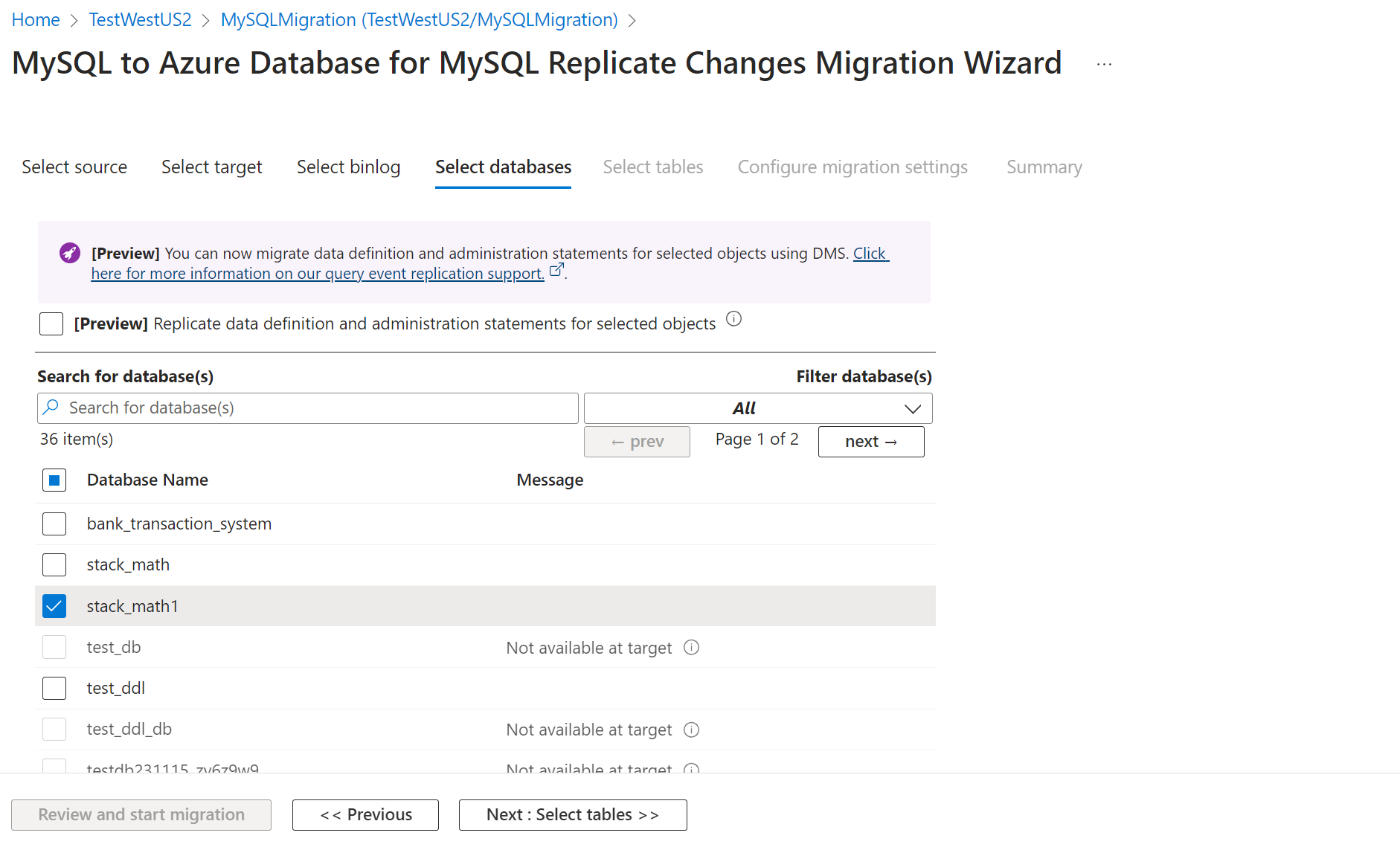1400x853 pixels.
Task: Click the search magnifier icon
Action: click(51, 408)
